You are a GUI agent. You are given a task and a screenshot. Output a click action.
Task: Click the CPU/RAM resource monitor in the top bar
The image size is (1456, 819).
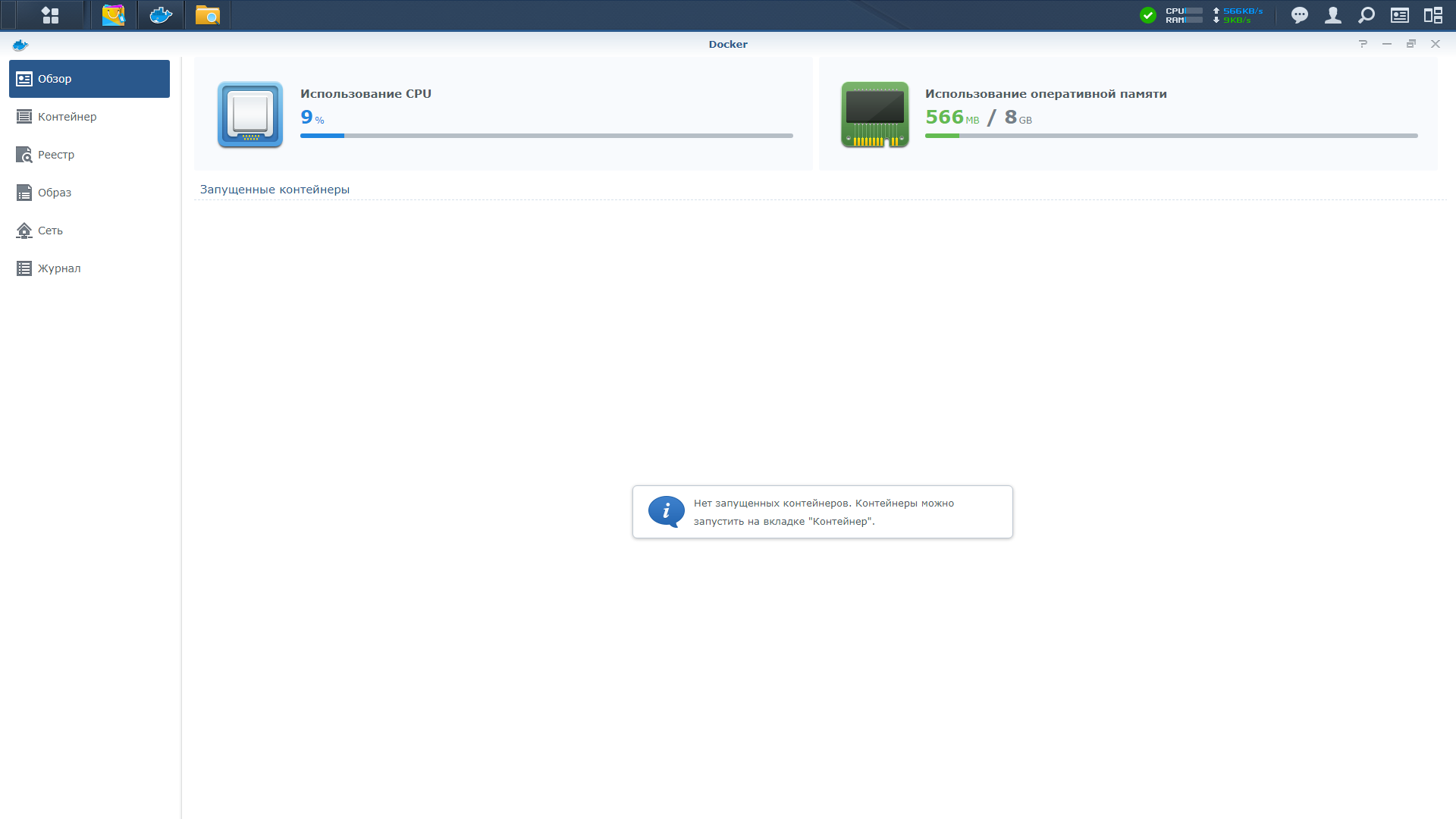click(x=1184, y=15)
